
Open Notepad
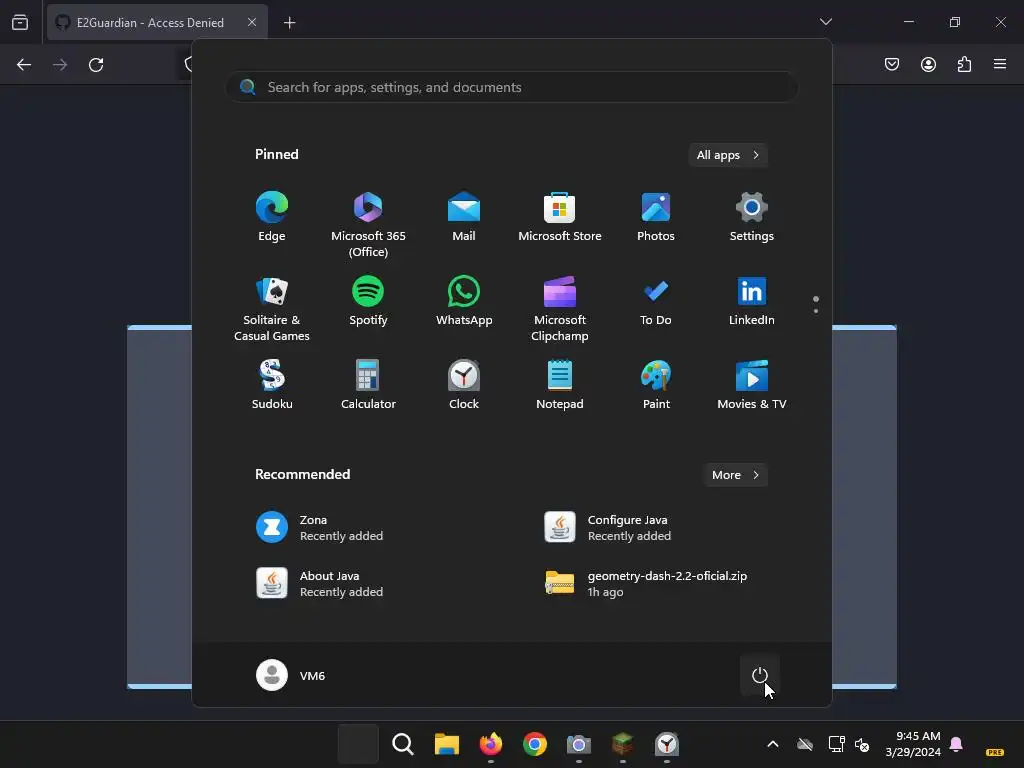(x=560, y=385)
